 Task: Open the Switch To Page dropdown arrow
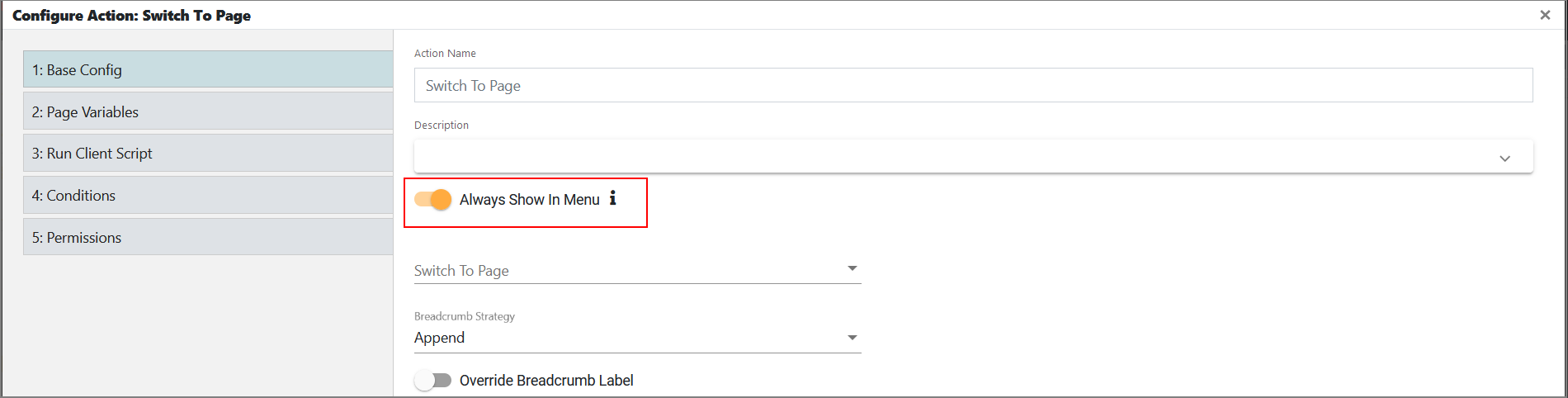(x=852, y=268)
